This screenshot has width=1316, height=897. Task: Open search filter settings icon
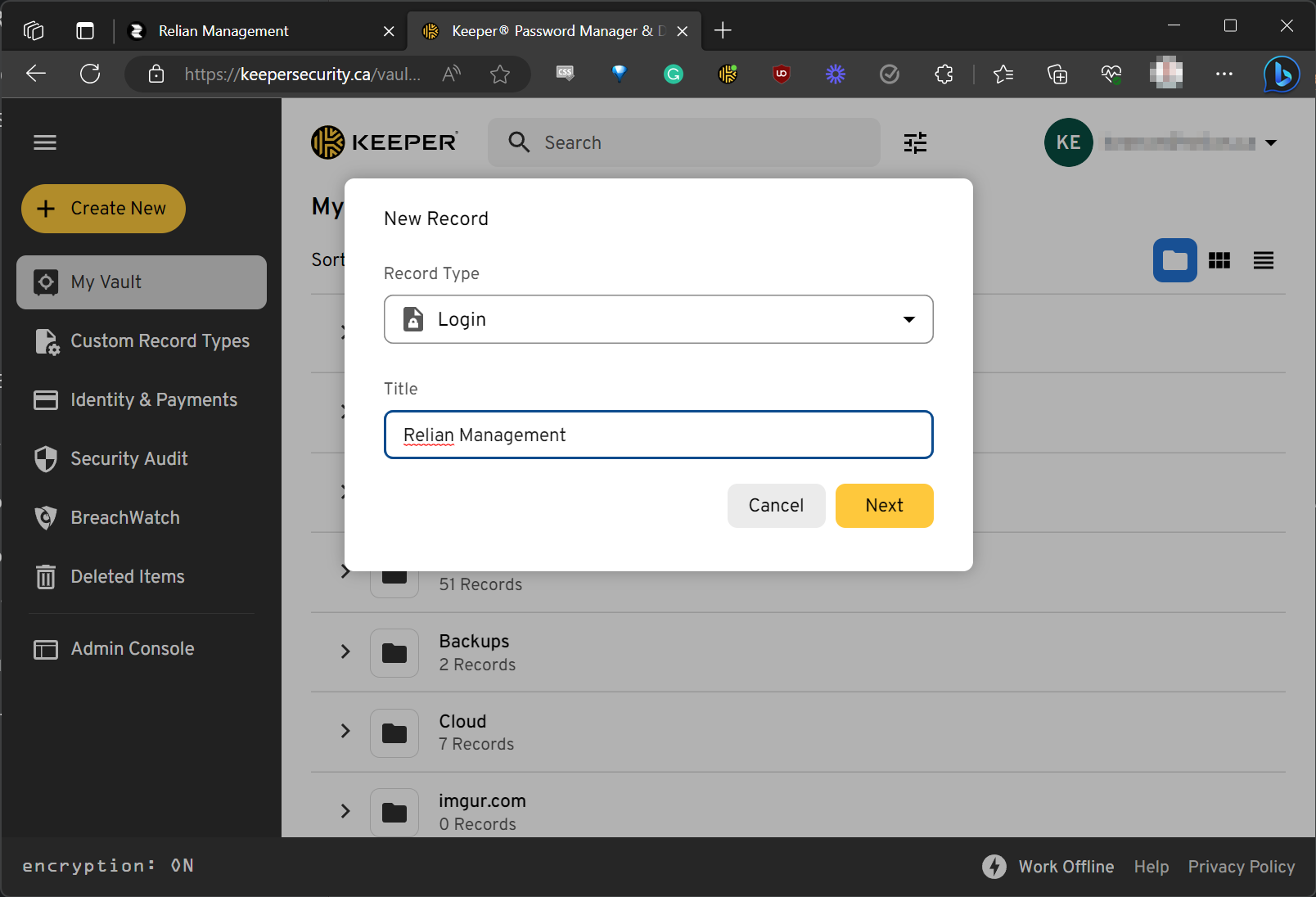[915, 142]
